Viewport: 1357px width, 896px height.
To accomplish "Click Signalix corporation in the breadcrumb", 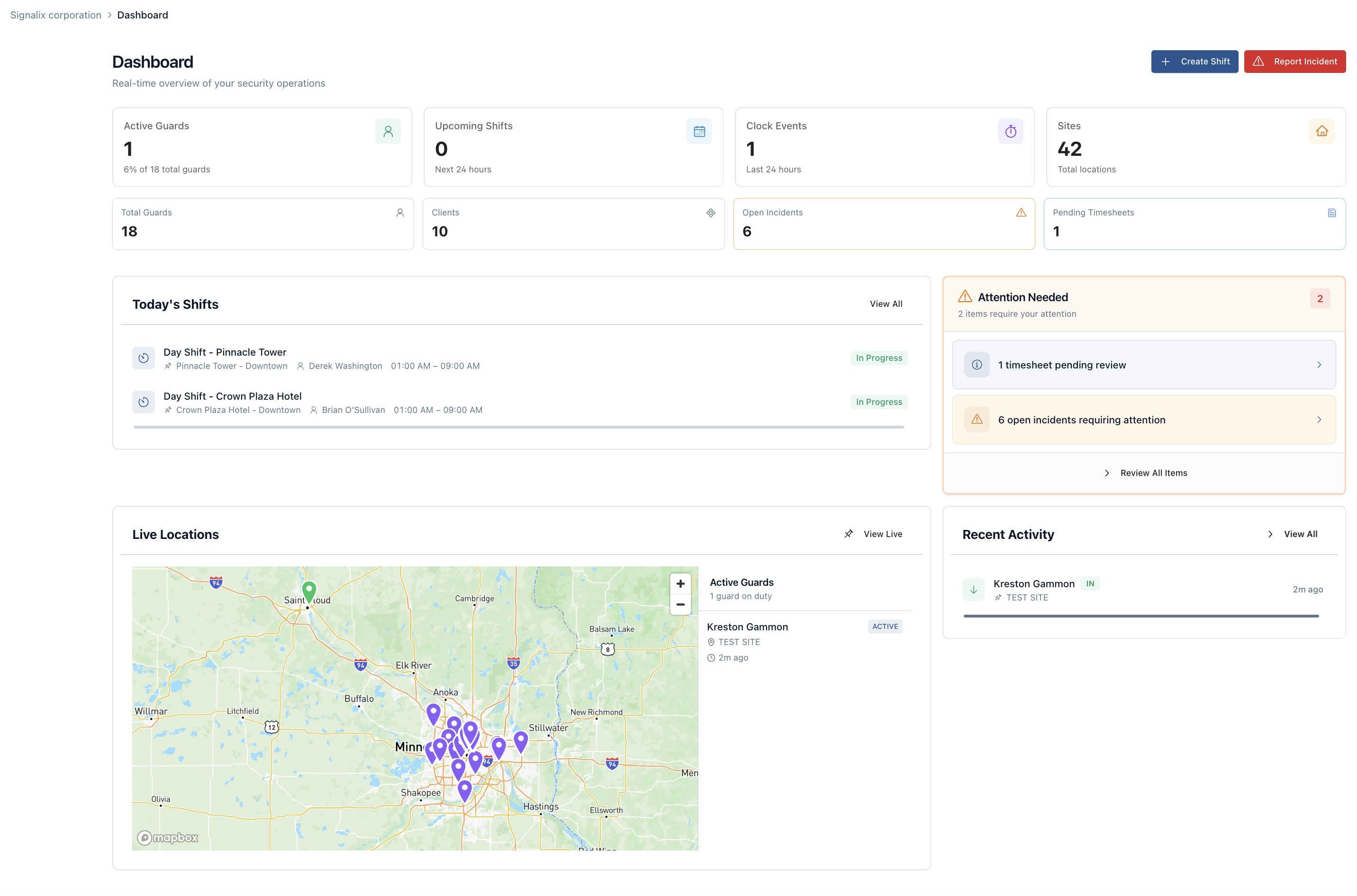I will coord(55,15).
